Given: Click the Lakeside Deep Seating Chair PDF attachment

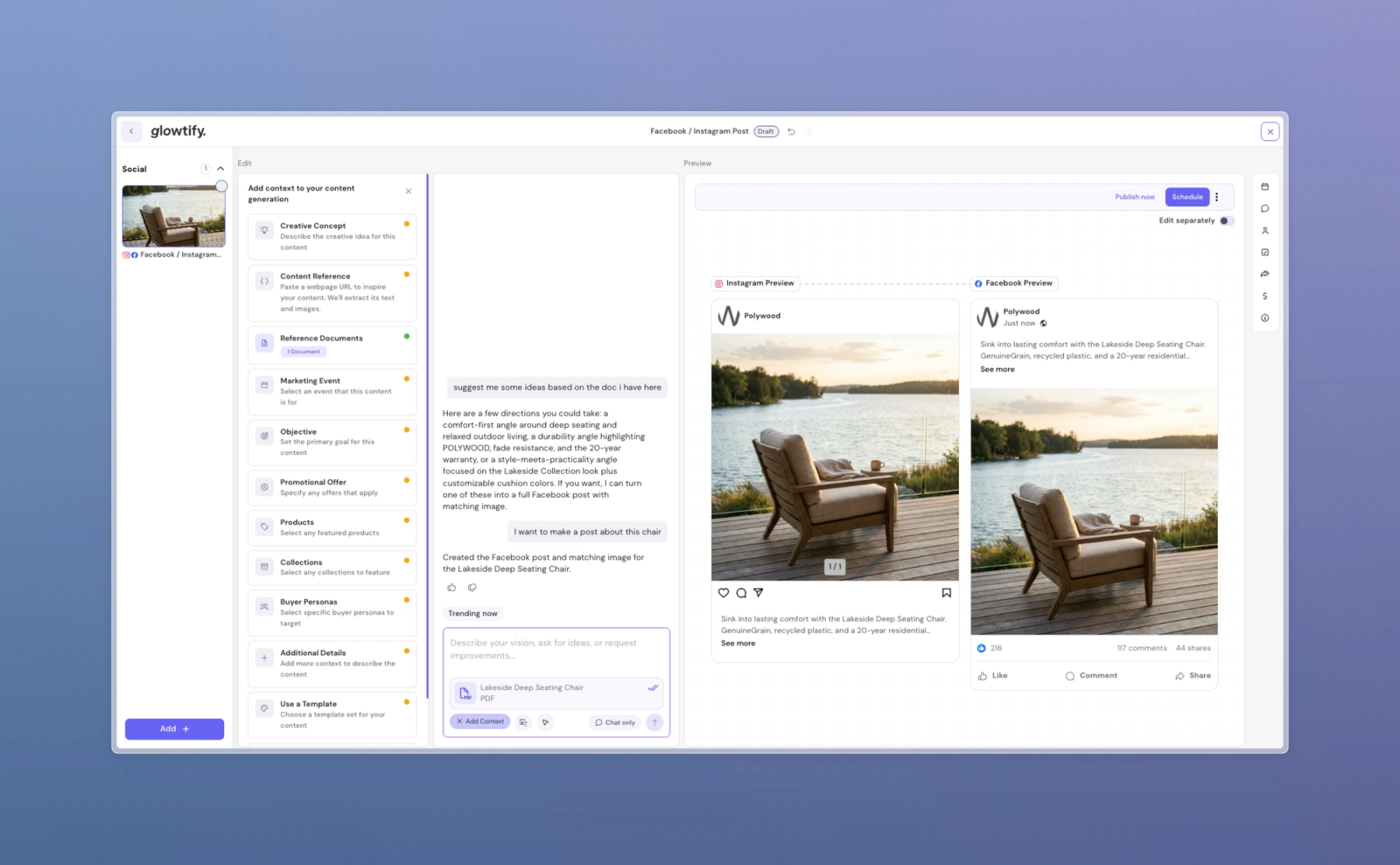Looking at the screenshot, I should point(556,693).
